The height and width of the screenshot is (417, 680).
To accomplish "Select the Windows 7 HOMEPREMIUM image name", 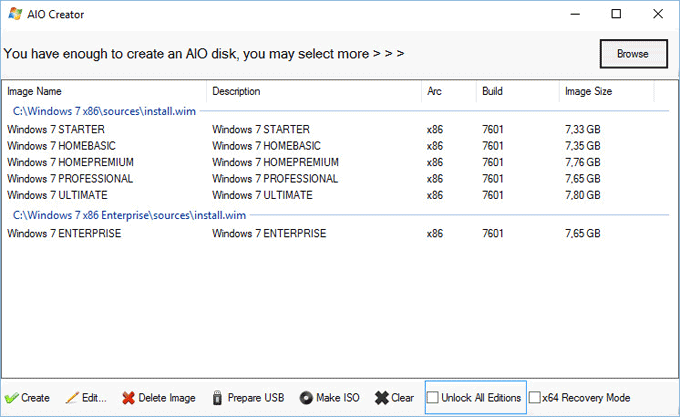I will point(70,163).
